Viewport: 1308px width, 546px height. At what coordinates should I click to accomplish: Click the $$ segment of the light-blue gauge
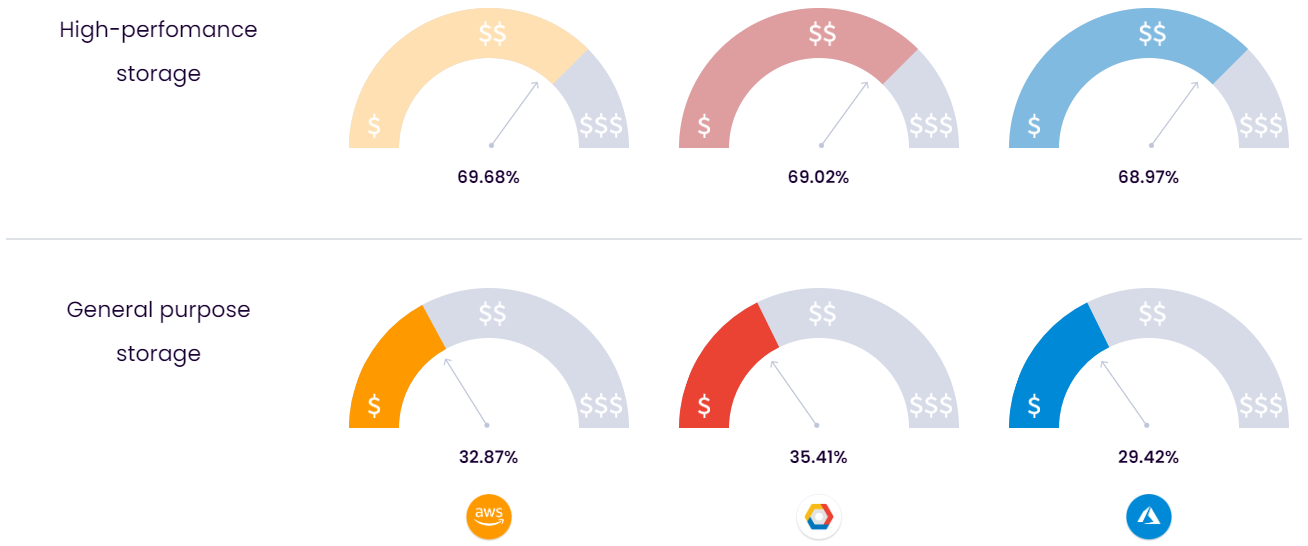1152,34
